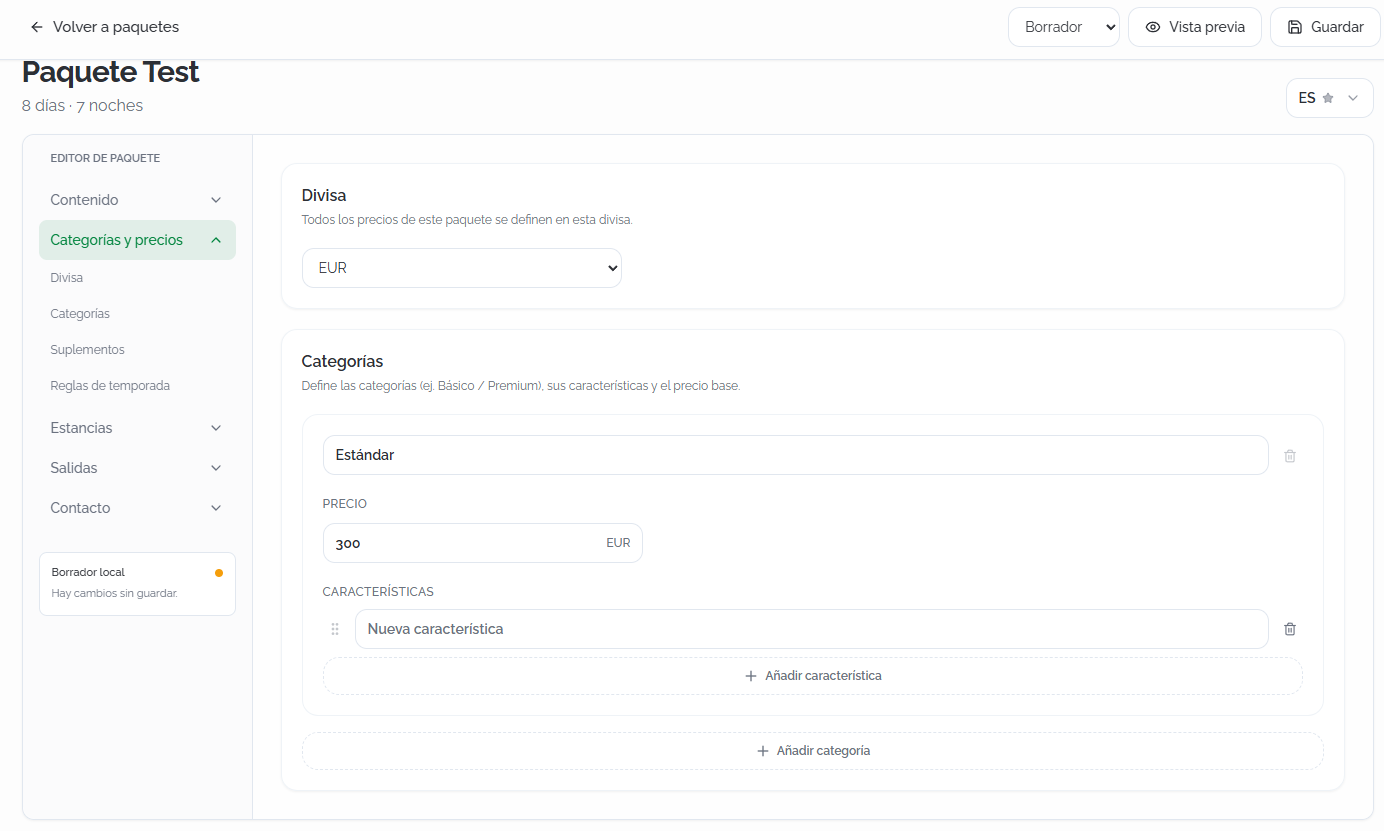Click the Guardar button
1384x831 pixels.
click(x=1325, y=27)
